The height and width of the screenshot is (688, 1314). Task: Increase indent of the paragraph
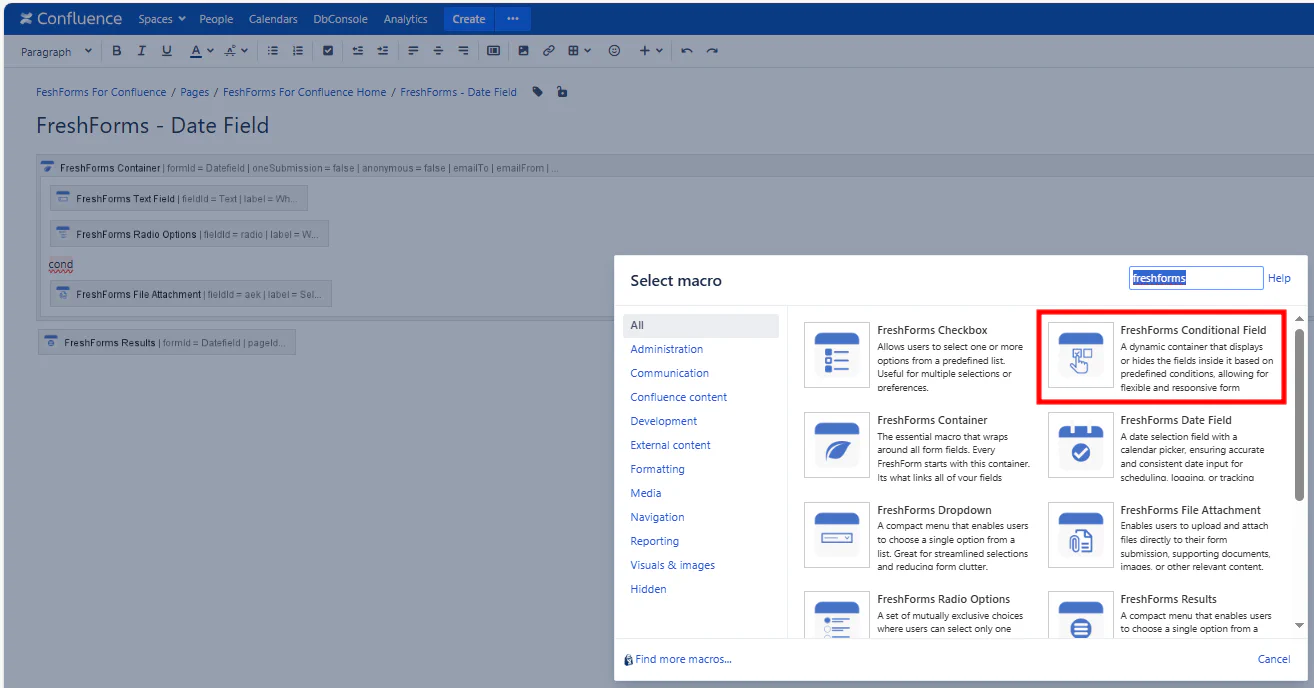click(382, 50)
